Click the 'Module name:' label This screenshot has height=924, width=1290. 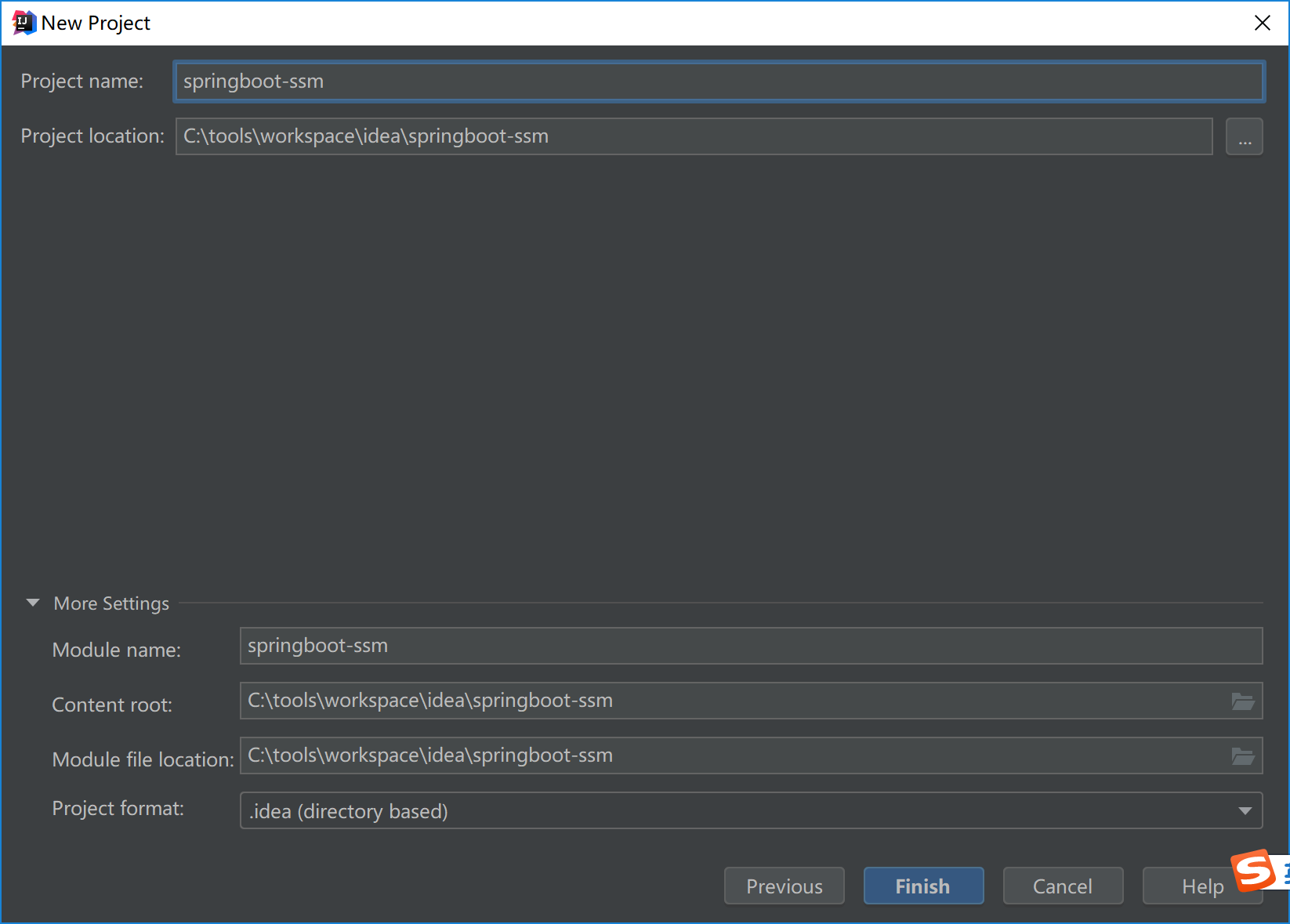point(117,650)
